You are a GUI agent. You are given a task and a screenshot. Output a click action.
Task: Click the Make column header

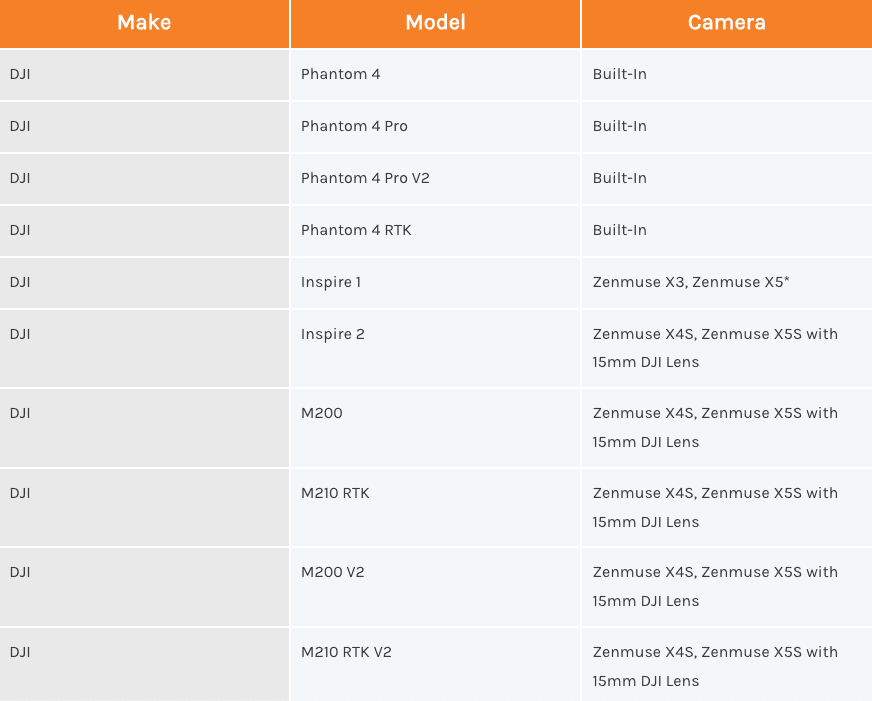coord(144,23)
